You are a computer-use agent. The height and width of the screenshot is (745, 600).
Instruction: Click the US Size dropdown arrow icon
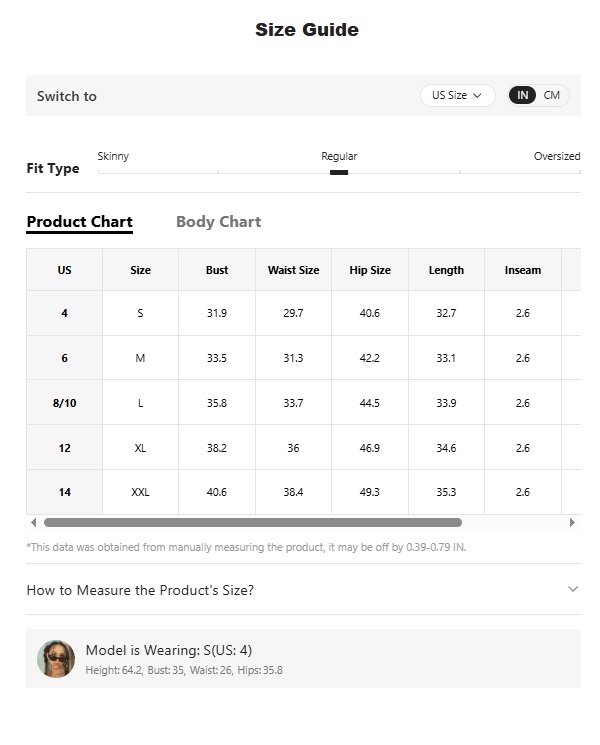[477, 96]
